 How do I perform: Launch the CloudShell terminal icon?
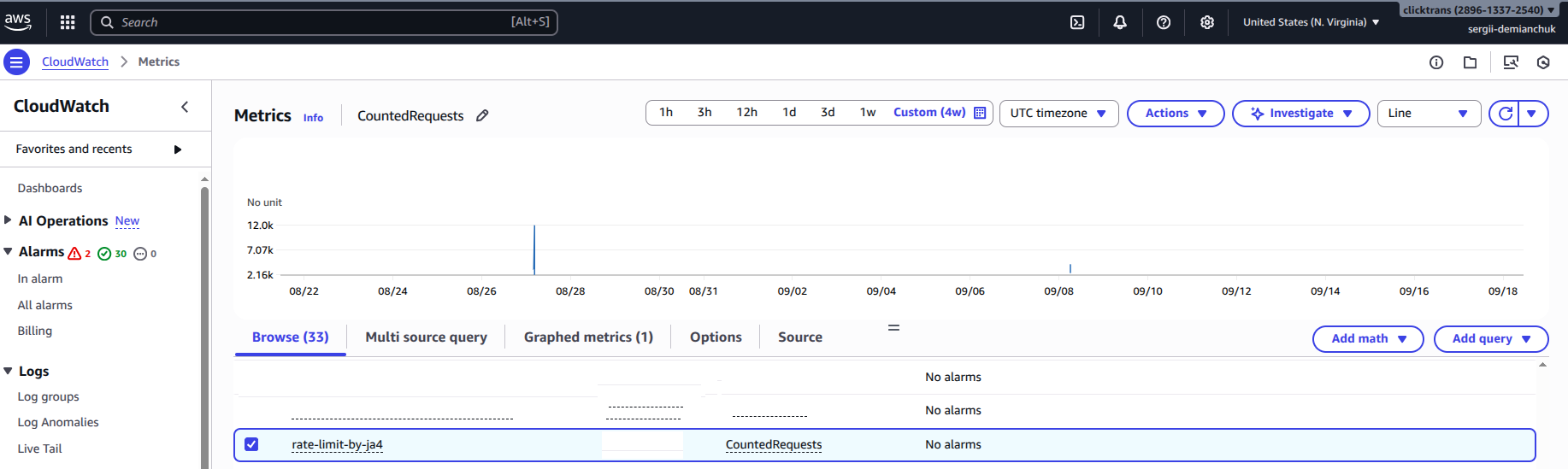[x=1077, y=22]
